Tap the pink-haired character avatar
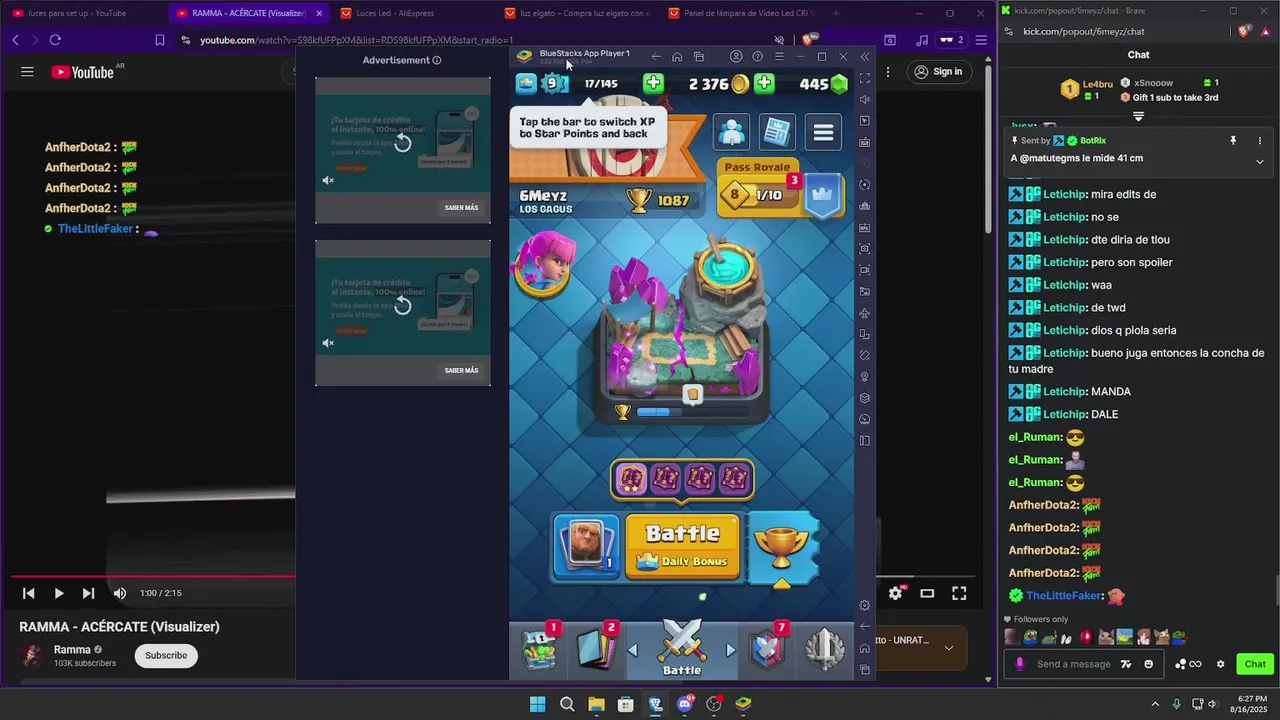The image size is (1280, 720). point(545,263)
